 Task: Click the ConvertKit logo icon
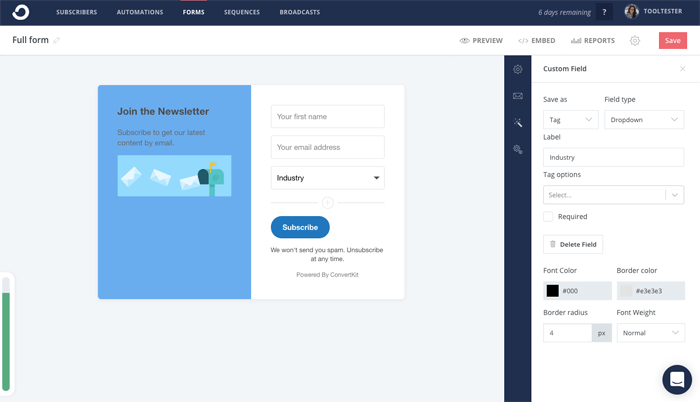click(x=21, y=12)
